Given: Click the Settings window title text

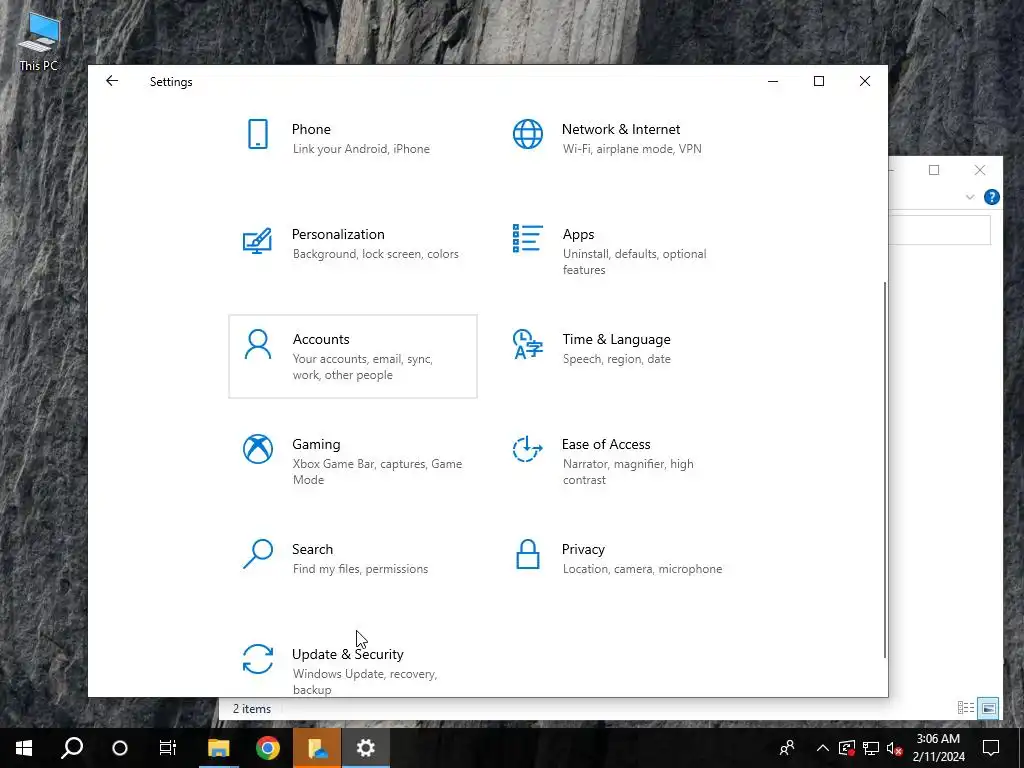Looking at the screenshot, I should pyautogui.click(x=171, y=82).
